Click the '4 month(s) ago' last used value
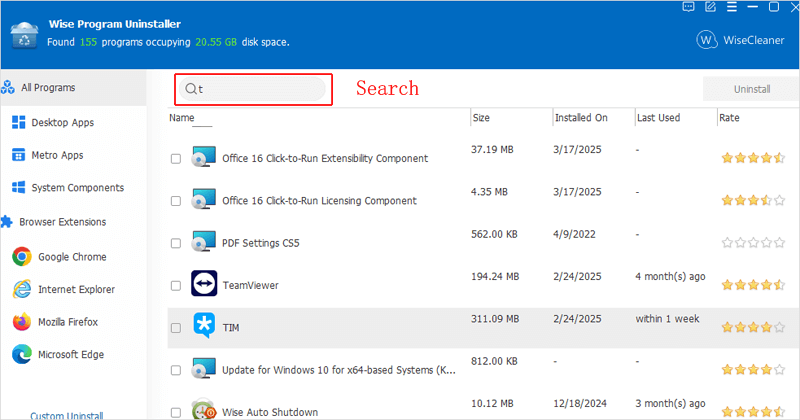The width and height of the screenshot is (800, 420). coord(670,277)
